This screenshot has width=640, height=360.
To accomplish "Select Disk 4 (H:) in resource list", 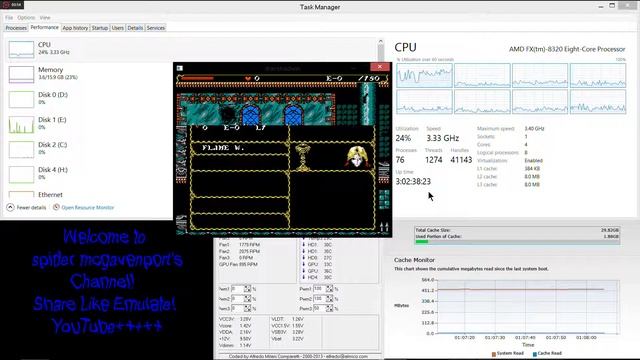I will tap(90, 174).
